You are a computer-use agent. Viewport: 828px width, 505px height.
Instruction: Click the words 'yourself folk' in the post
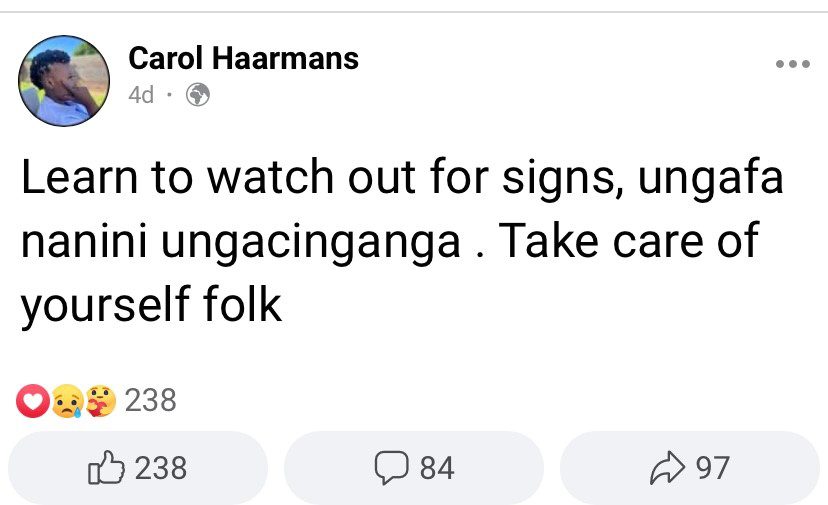[151, 306]
